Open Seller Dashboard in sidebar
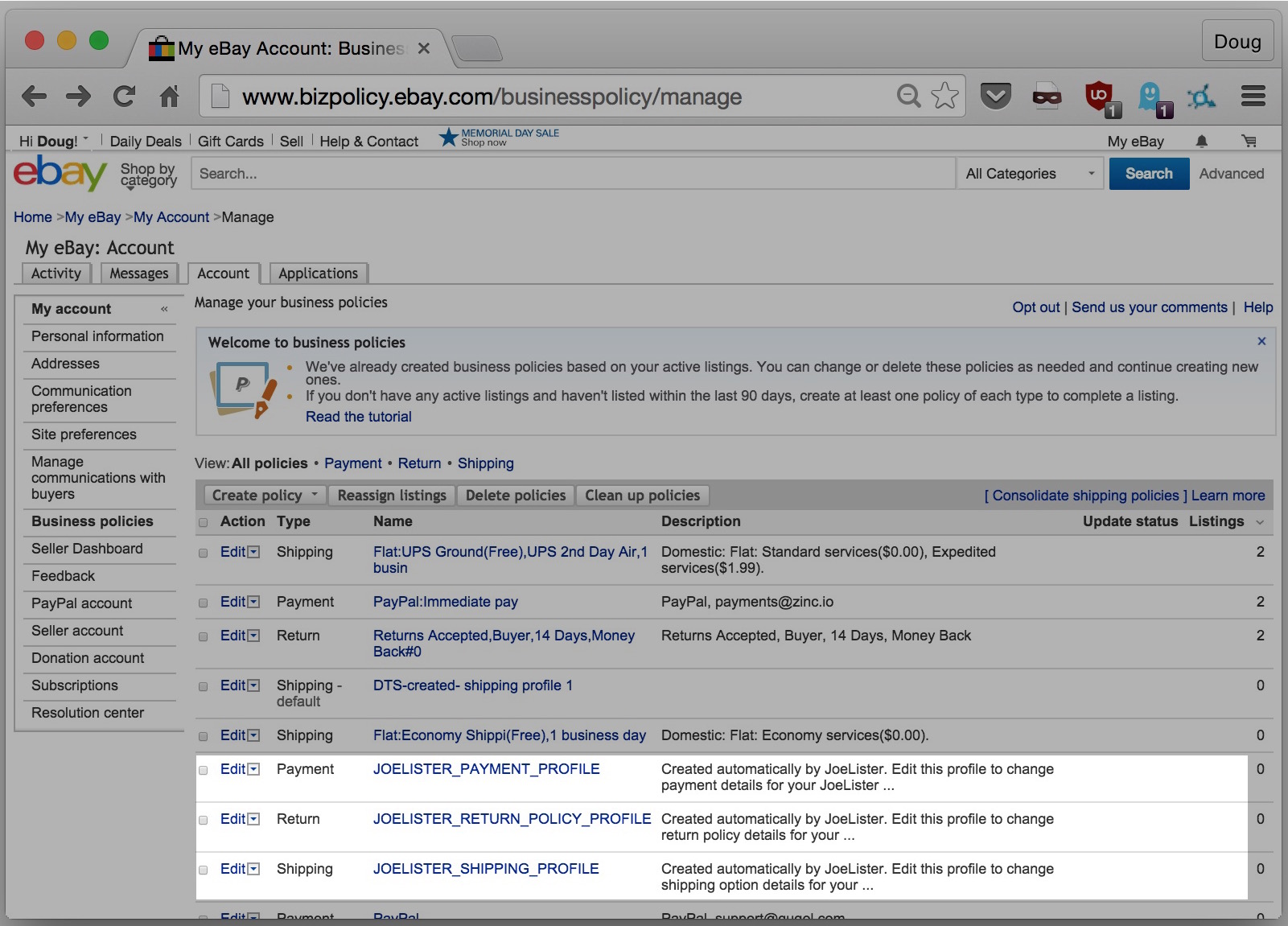The width and height of the screenshot is (1288, 926). tap(87, 549)
